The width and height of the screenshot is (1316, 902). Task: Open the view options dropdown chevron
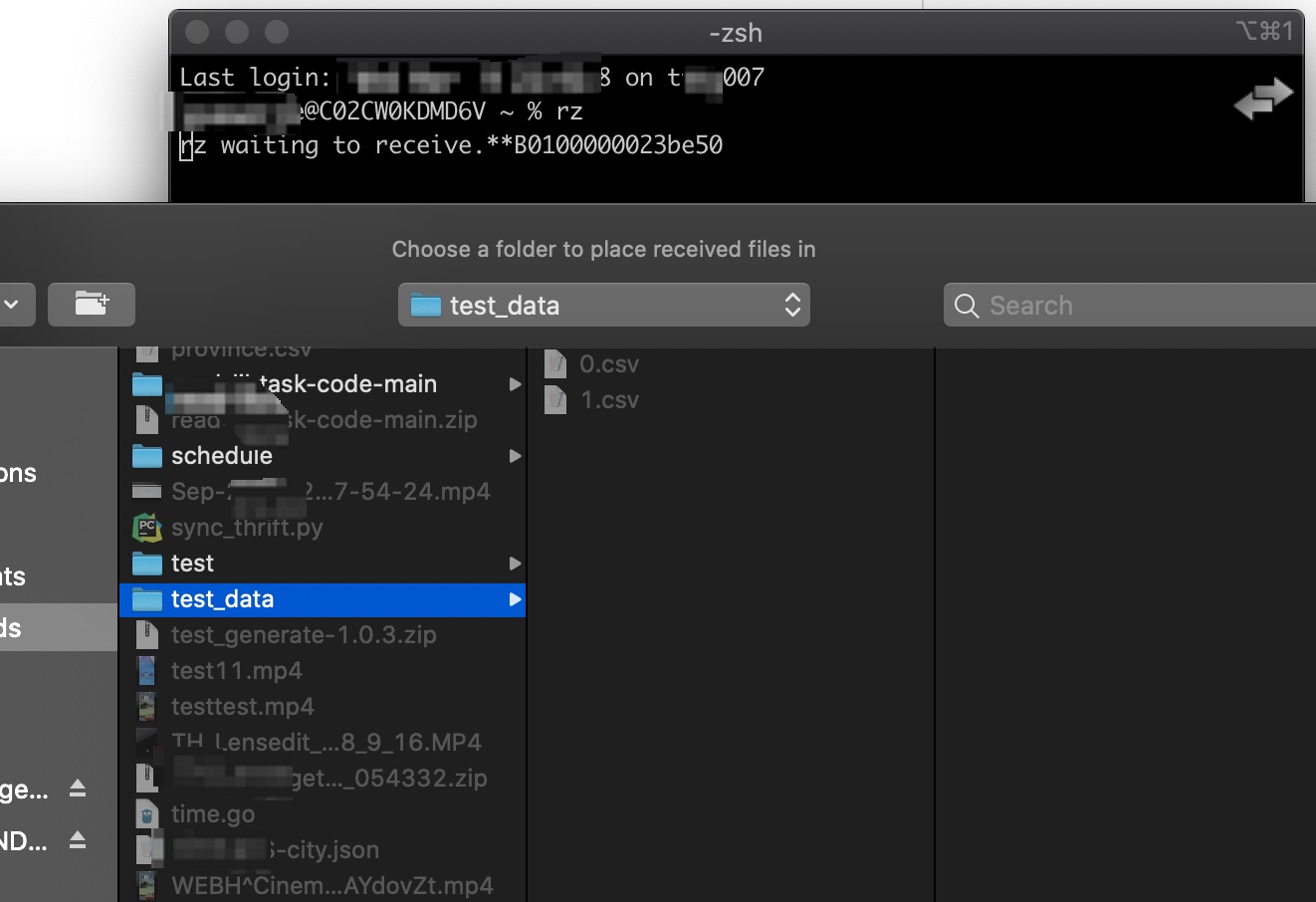pos(12,305)
